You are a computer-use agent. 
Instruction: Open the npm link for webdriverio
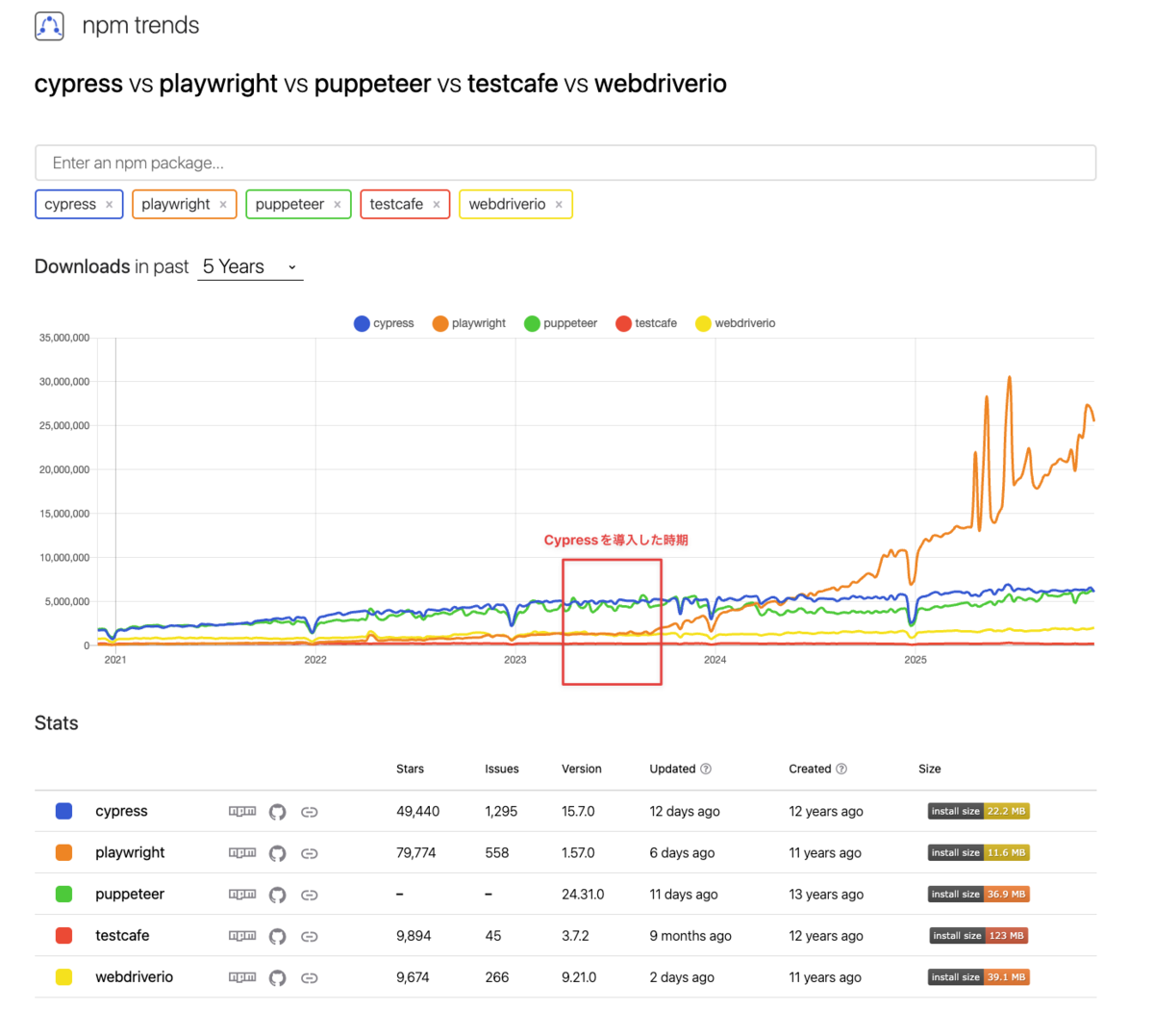pos(242,977)
